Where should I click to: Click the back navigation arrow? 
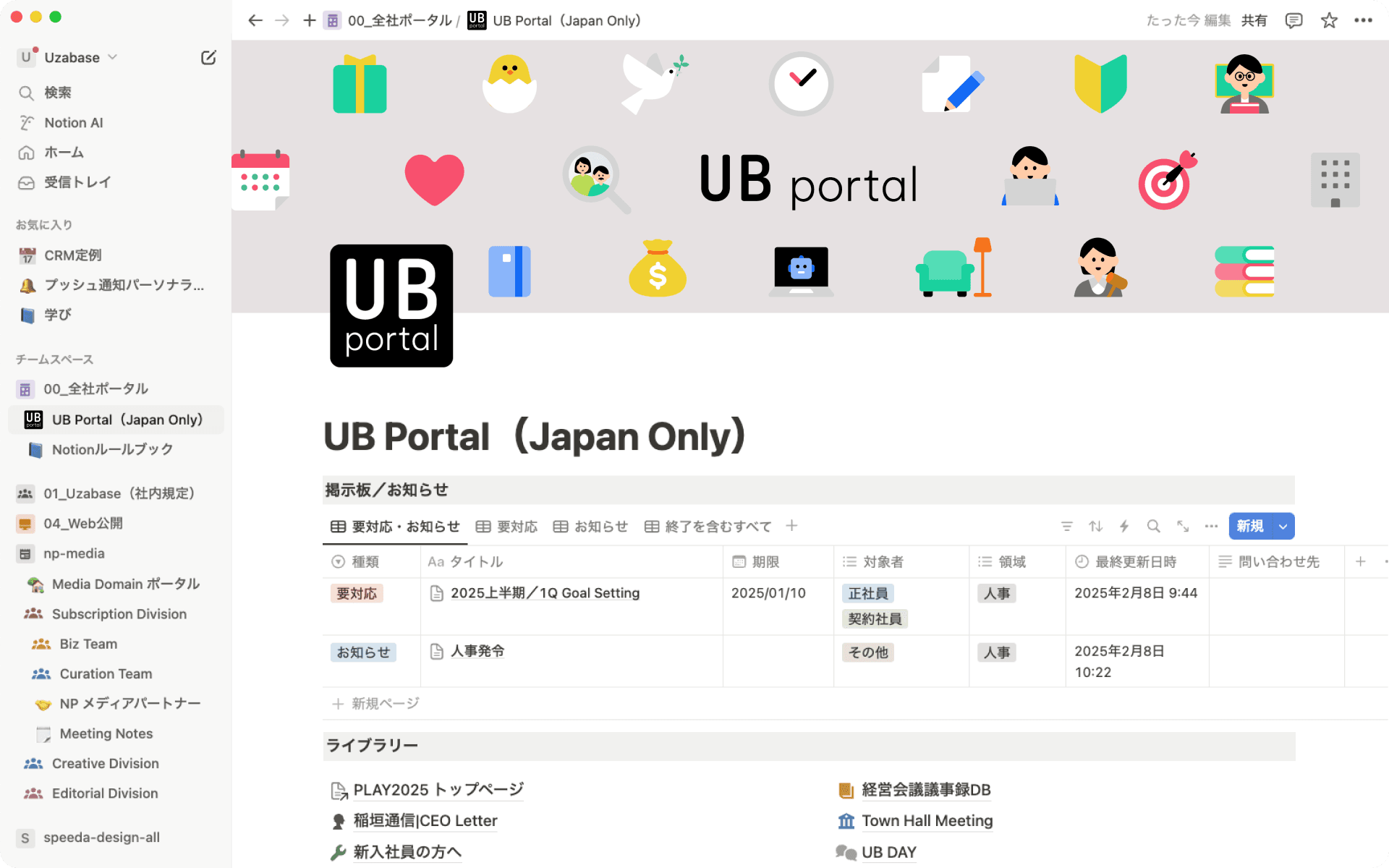point(255,20)
